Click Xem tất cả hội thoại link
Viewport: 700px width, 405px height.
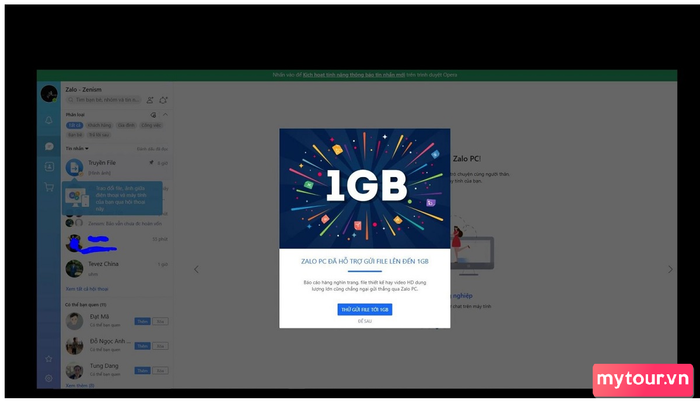click(x=87, y=289)
